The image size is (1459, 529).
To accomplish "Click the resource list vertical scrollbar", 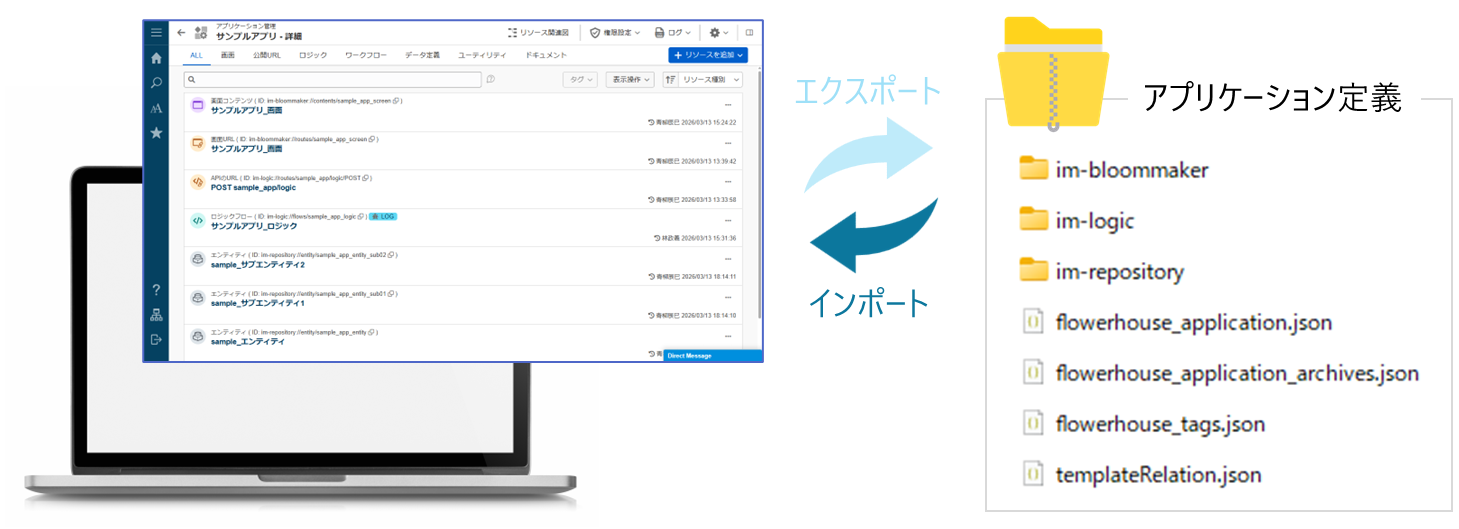I will pyautogui.click(x=759, y=200).
